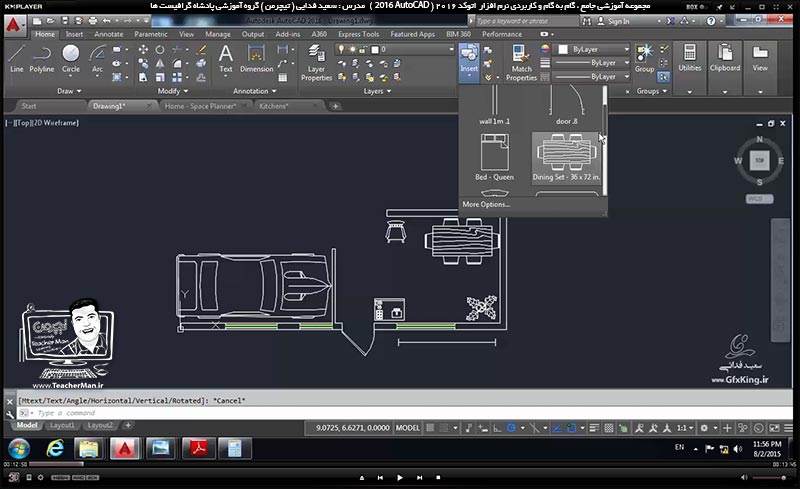Screen dimensions: 800x489
Task: Click the white layer color swatch
Action: [375, 49]
